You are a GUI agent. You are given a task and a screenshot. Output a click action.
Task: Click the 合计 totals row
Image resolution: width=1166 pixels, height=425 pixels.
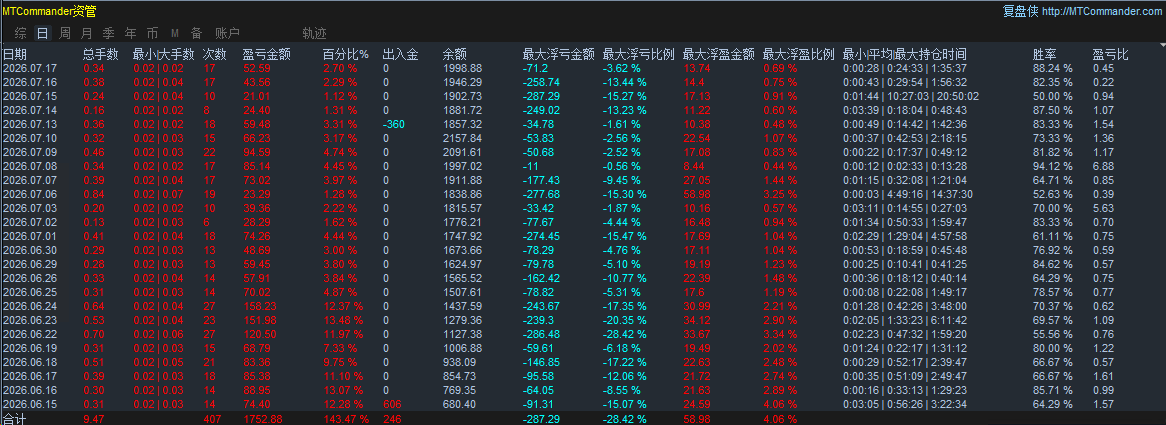[583, 419]
